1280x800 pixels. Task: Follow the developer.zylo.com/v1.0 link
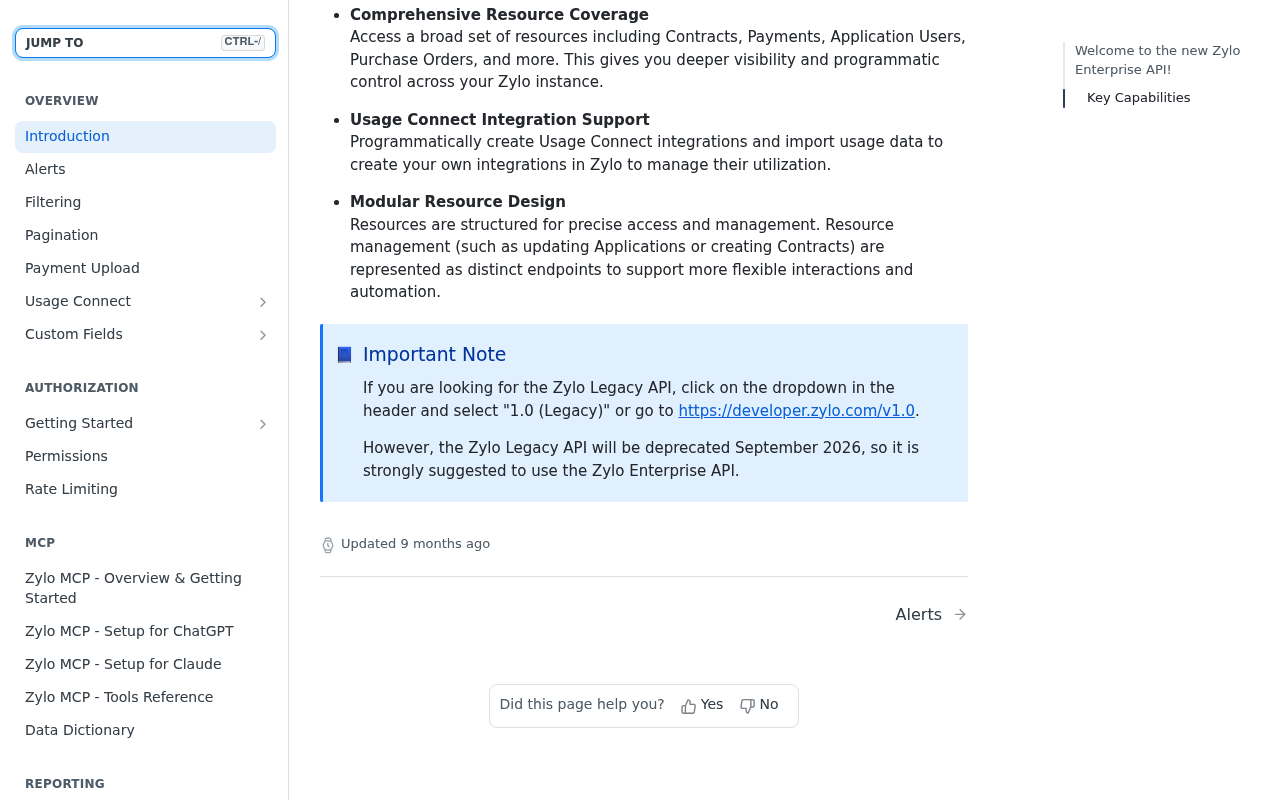point(796,411)
